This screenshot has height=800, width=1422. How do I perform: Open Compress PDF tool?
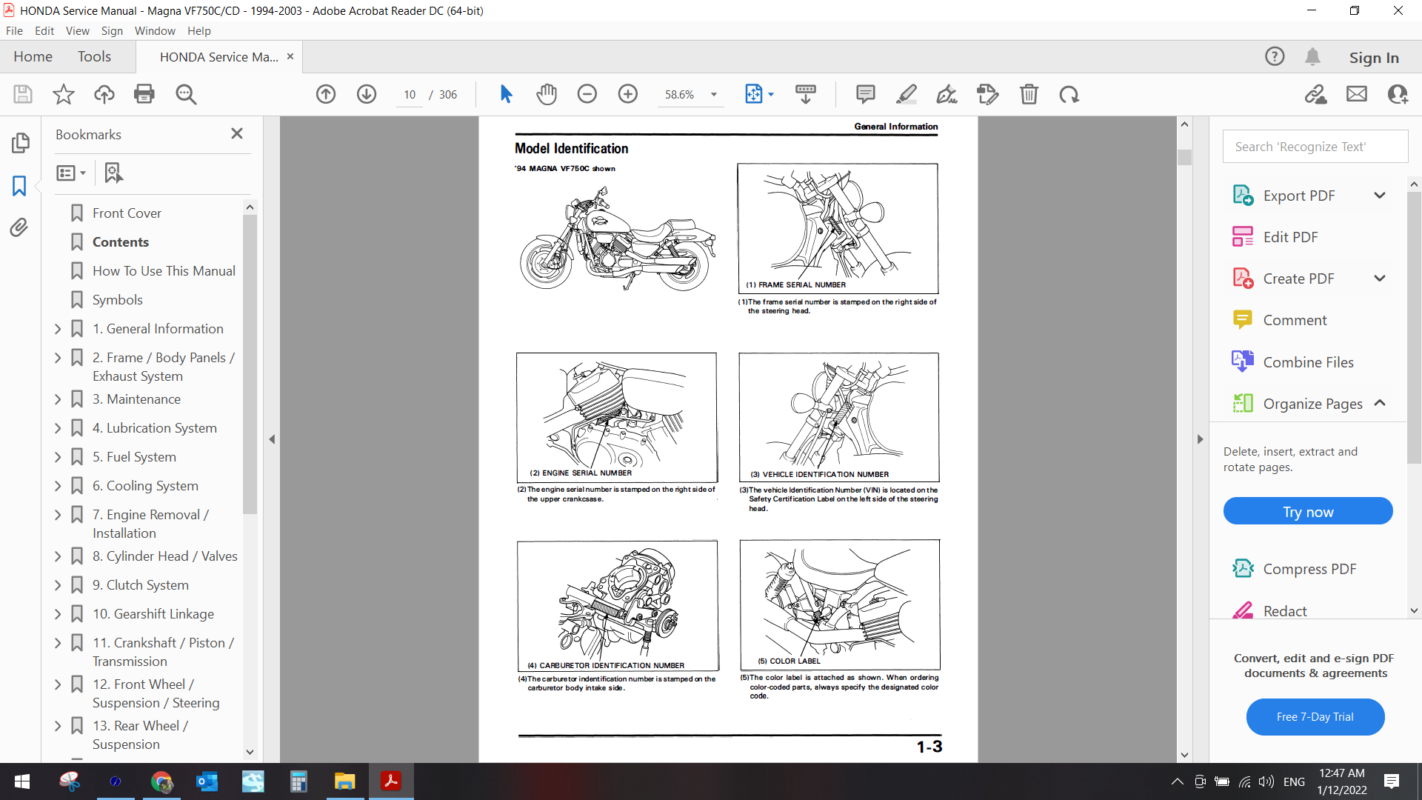[x=1309, y=569]
